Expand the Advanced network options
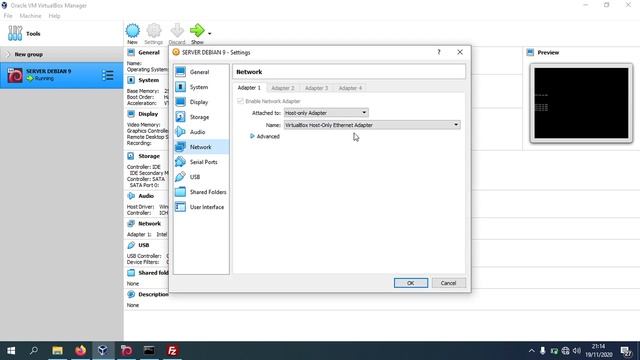 point(265,136)
